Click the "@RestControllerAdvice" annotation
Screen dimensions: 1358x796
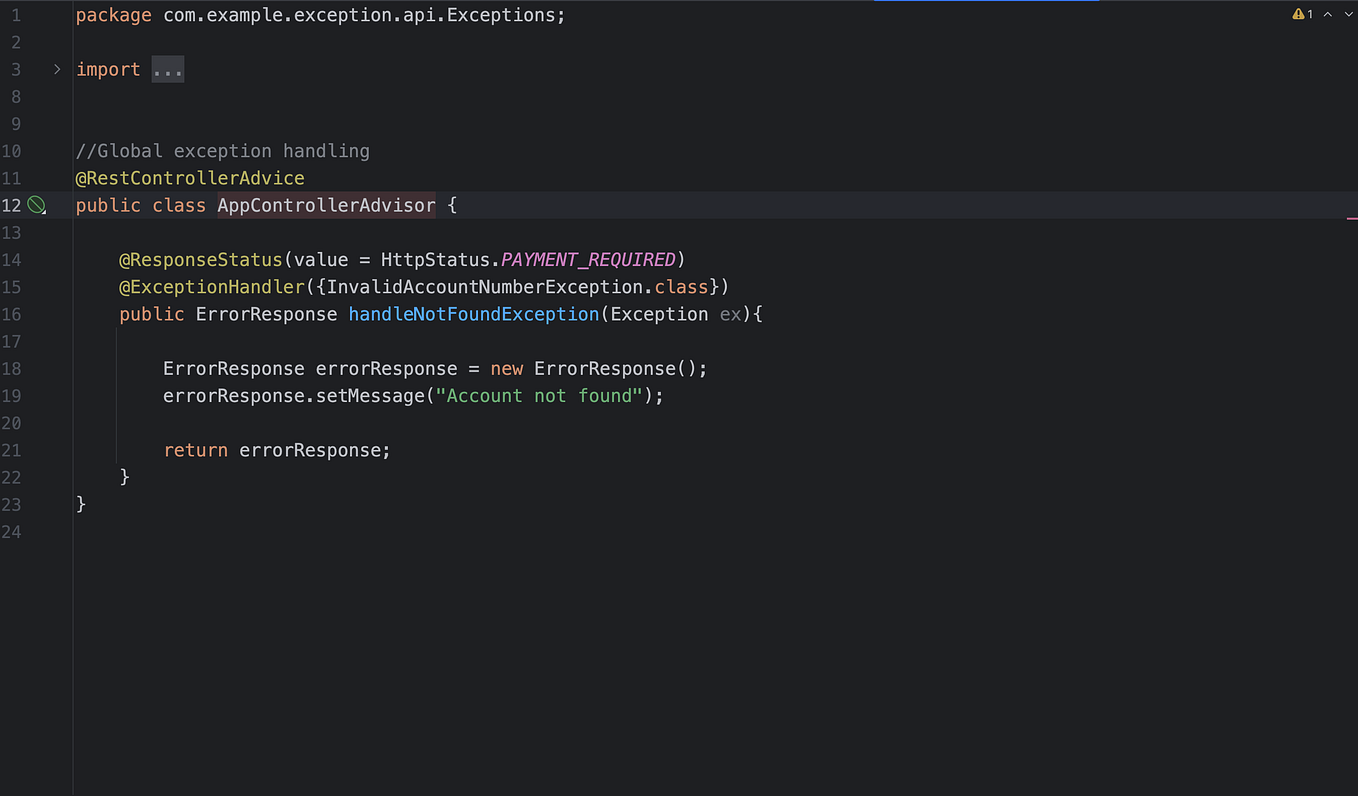coord(190,178)
